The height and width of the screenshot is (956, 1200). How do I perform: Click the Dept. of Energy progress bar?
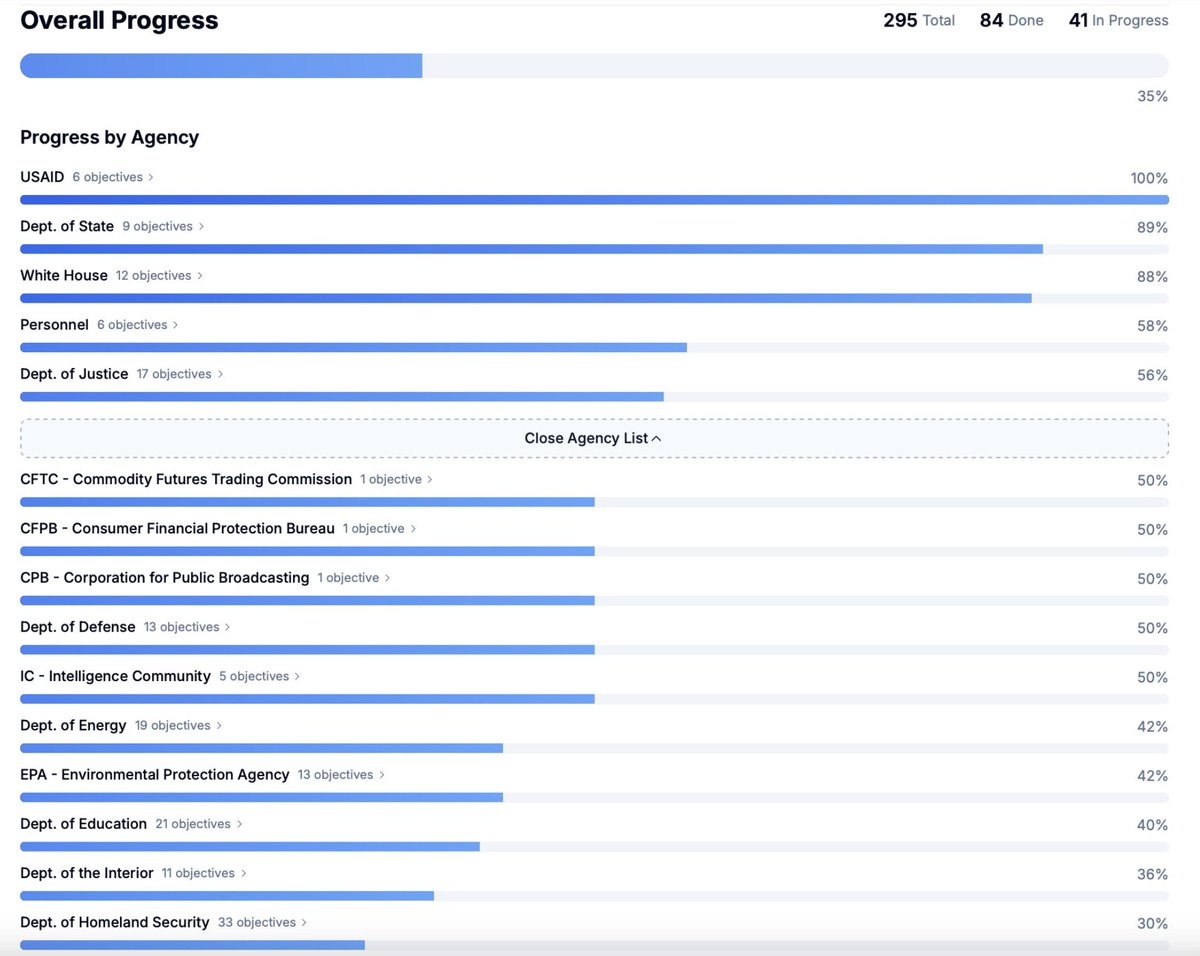pyautogui.click(x=594, y=748)
